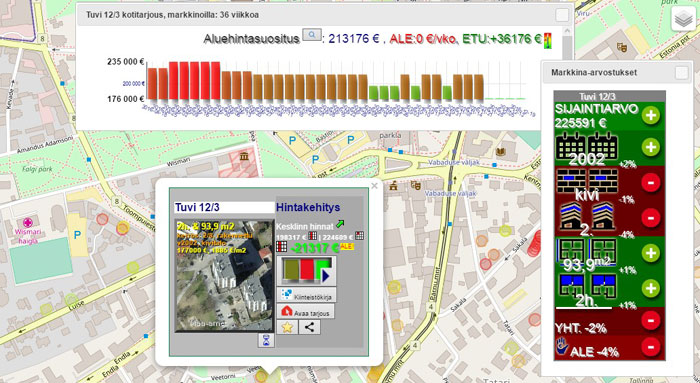Click the Avaa tarjous button
Image resolution: width=700 pixels, height=383 pixels.
(305, 312)
